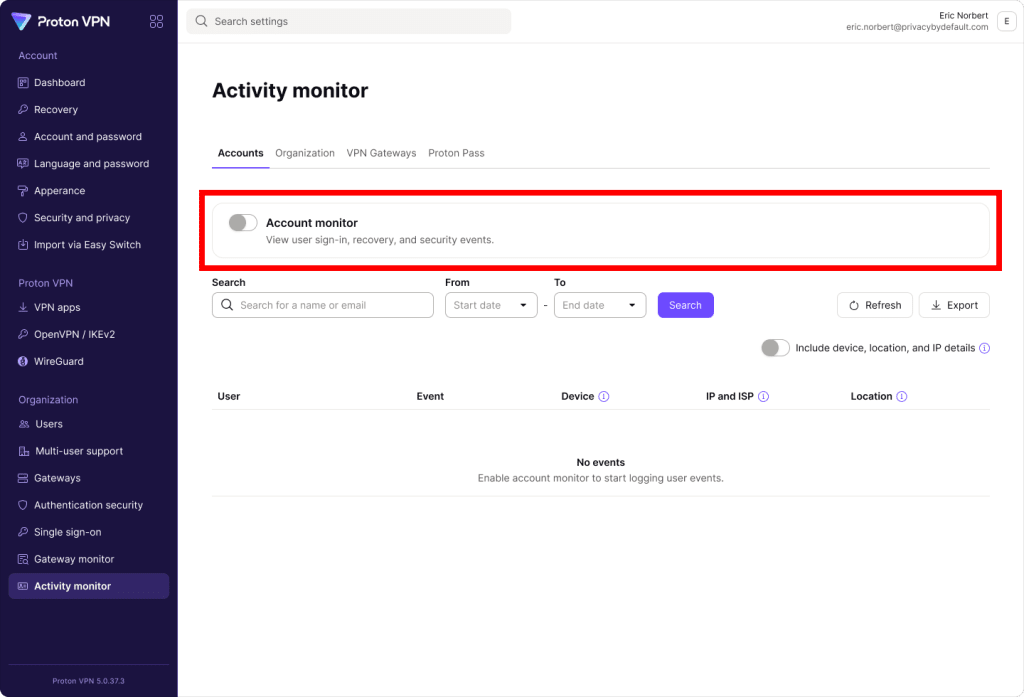This screenshot has width=1024, height=697.
Task: Click the User column header
Action: point(229,397)
